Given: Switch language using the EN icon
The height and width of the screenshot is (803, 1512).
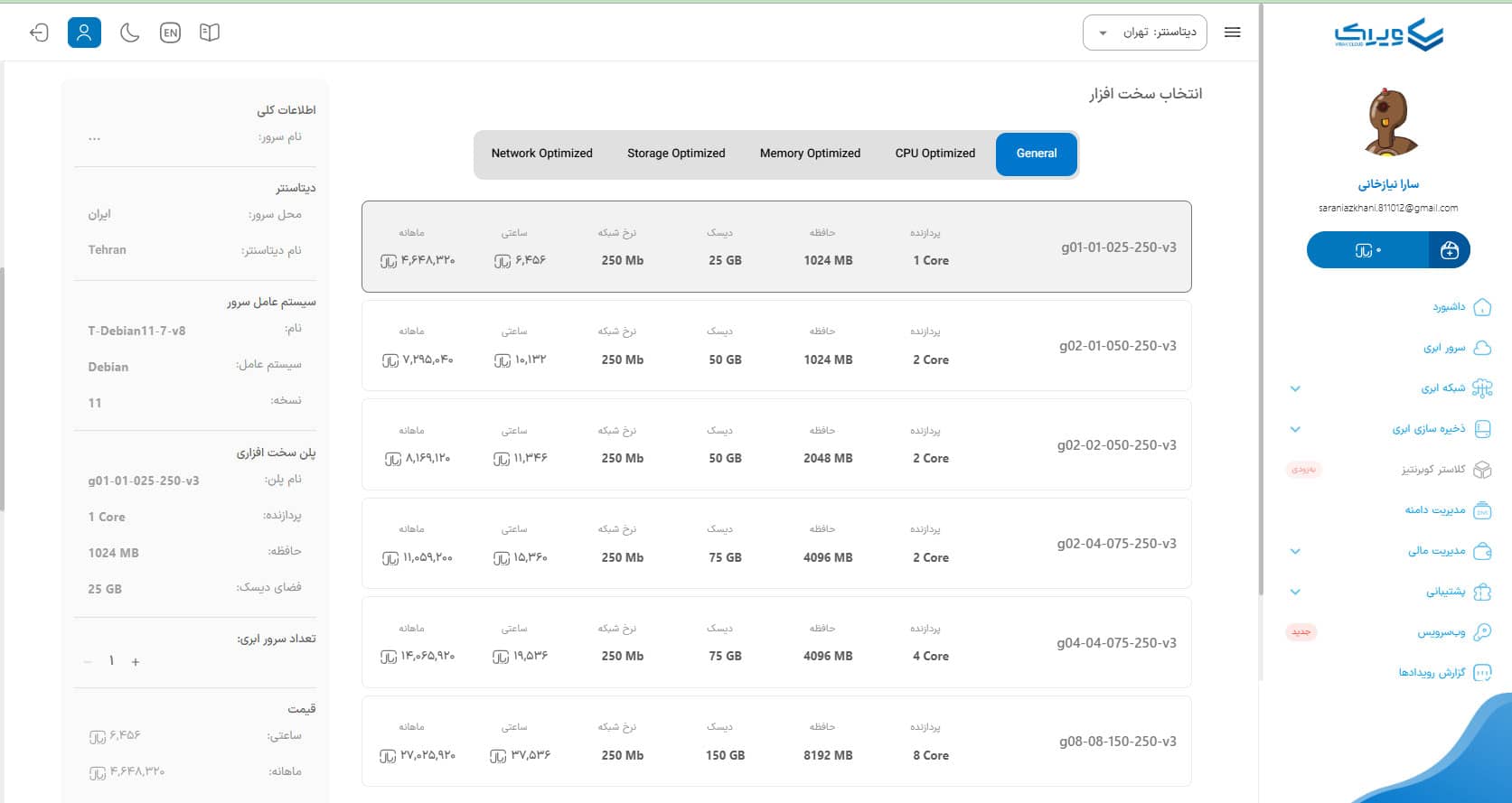Looking at the screenshot, I should [170, 33].
